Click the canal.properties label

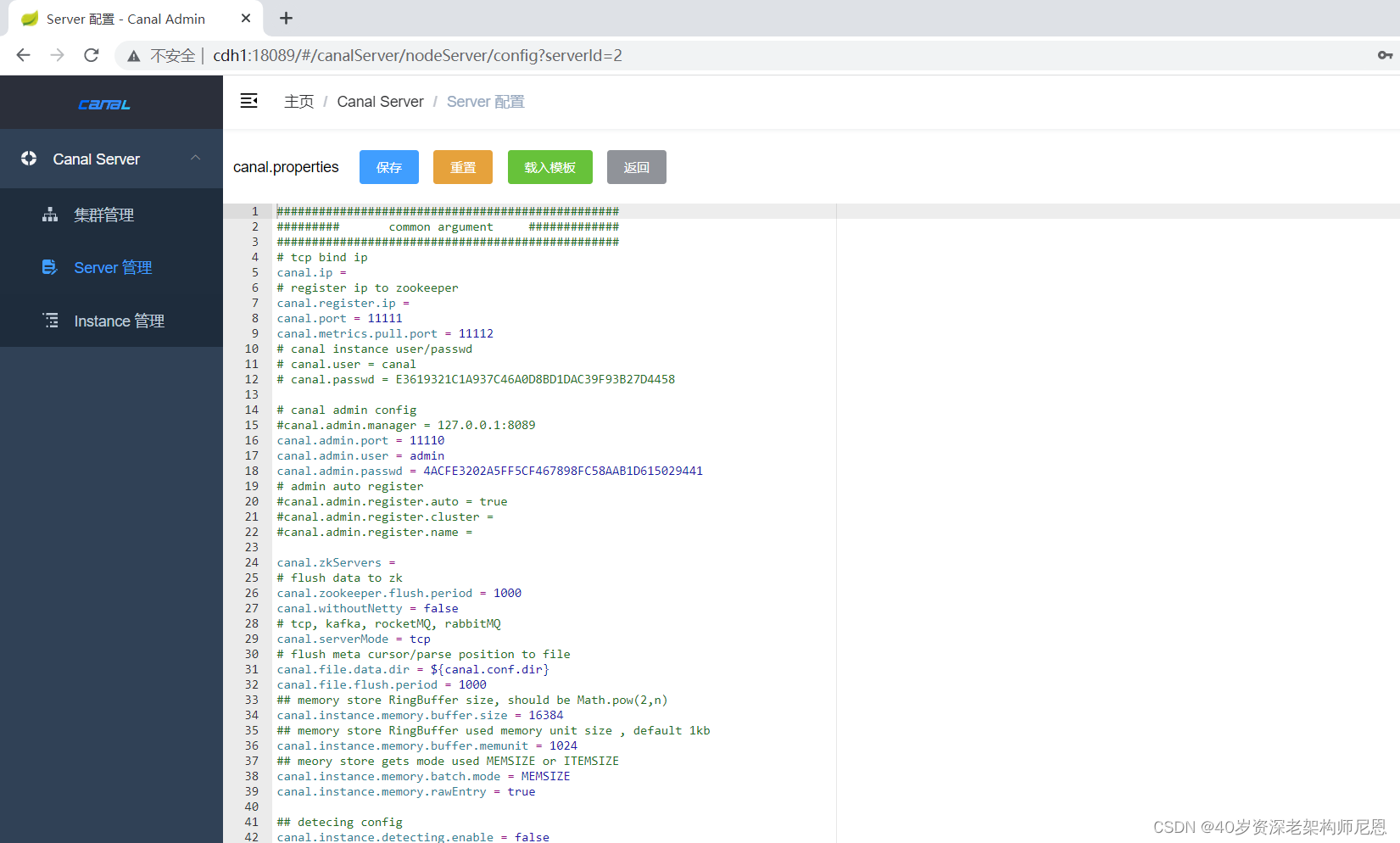point(286,167)
